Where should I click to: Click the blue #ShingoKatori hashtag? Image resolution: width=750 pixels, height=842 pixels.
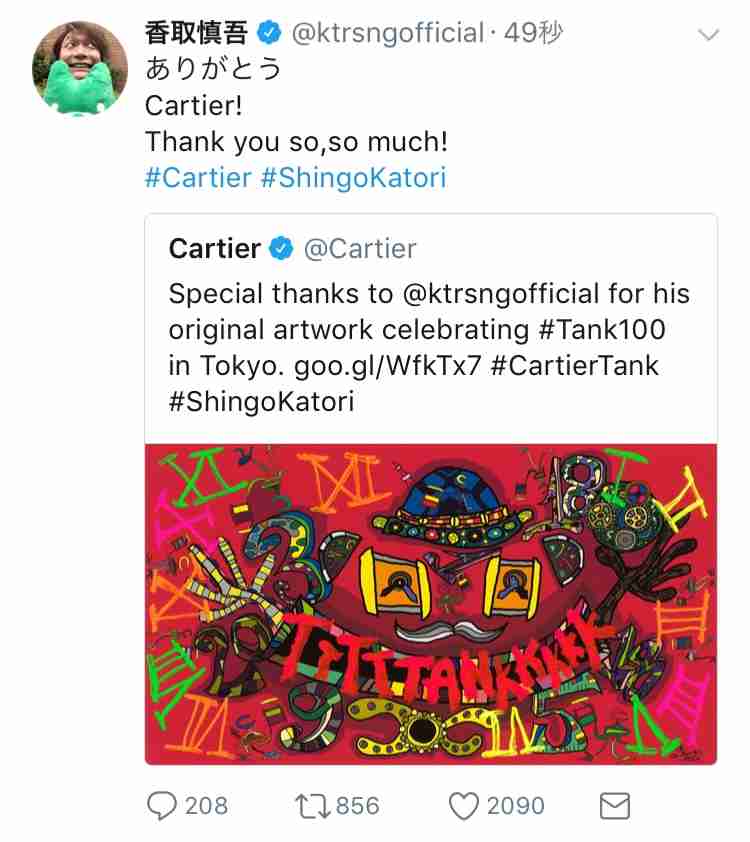(x=353, y=178)
